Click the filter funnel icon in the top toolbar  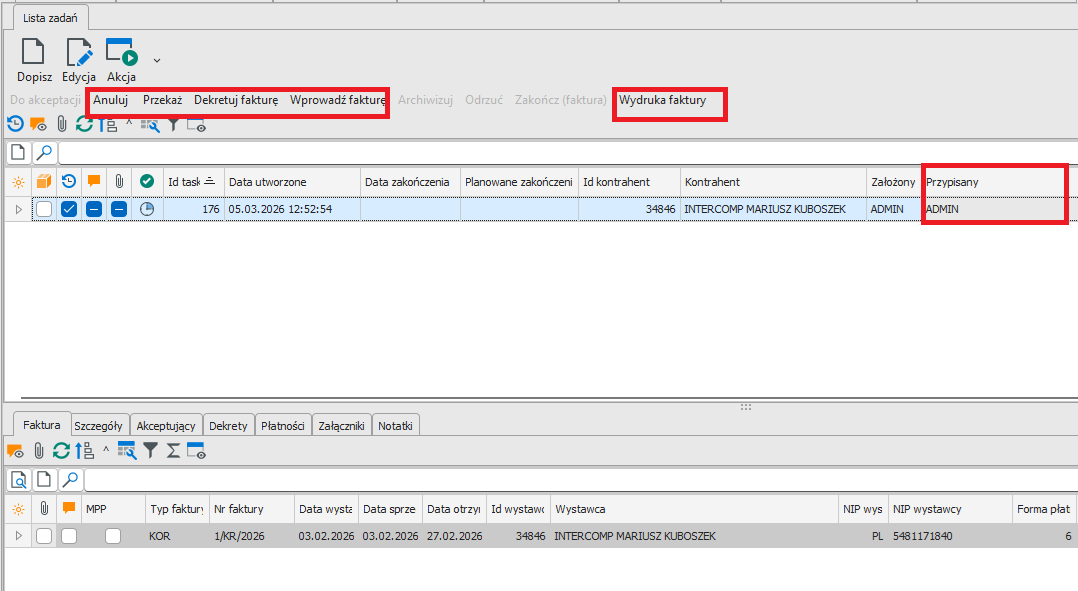[x=173, y=125]
